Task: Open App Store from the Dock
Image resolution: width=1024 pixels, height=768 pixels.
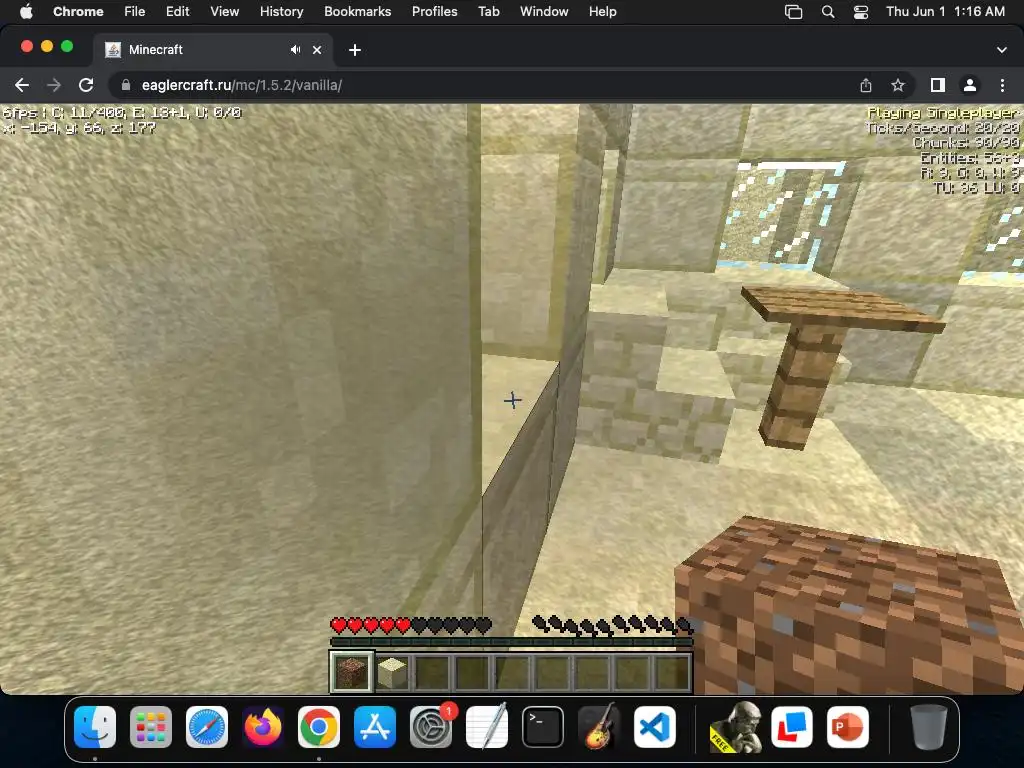Action: tap(375, 727)
